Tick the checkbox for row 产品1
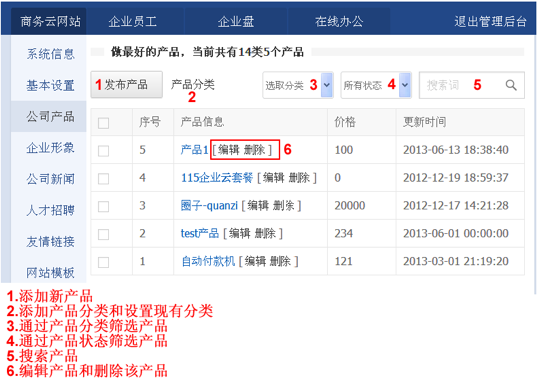This screenshot has height=389, width=542. pyautogui.click(x=103, y=151)
